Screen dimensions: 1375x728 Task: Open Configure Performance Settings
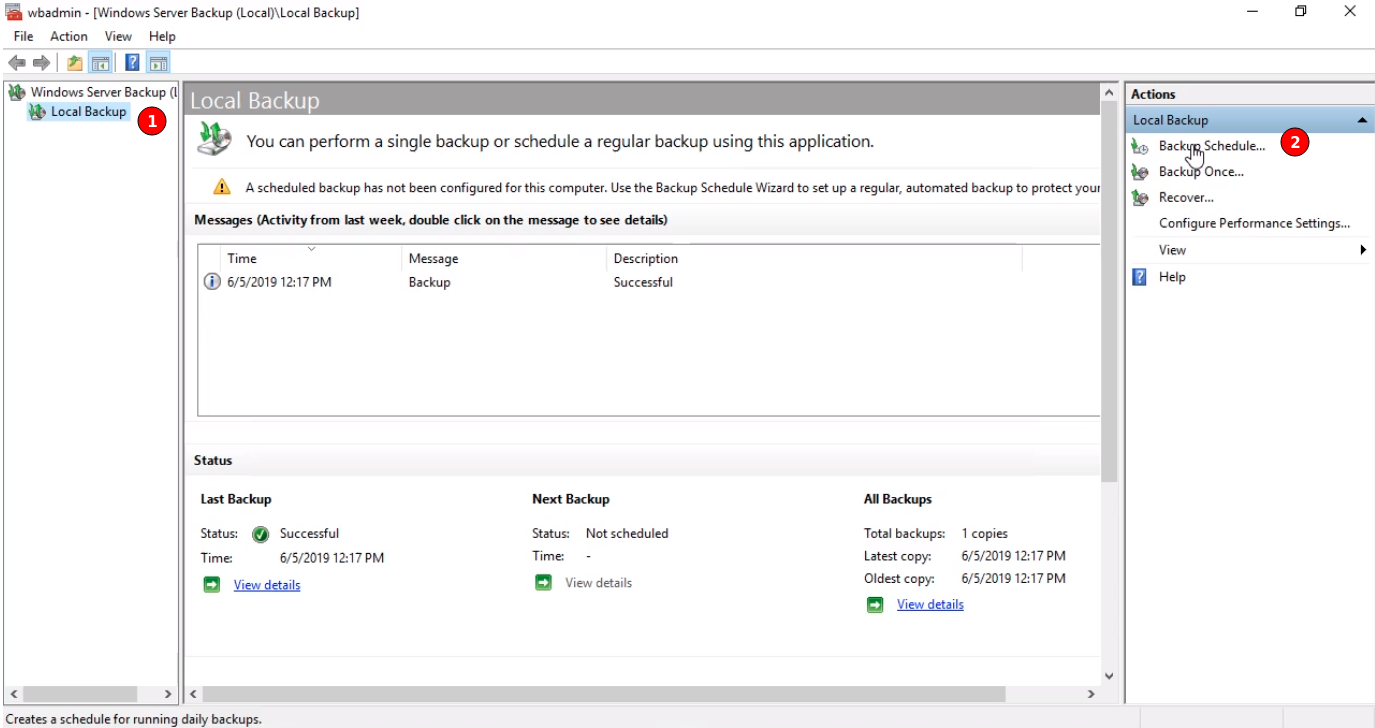(1254, 224)
